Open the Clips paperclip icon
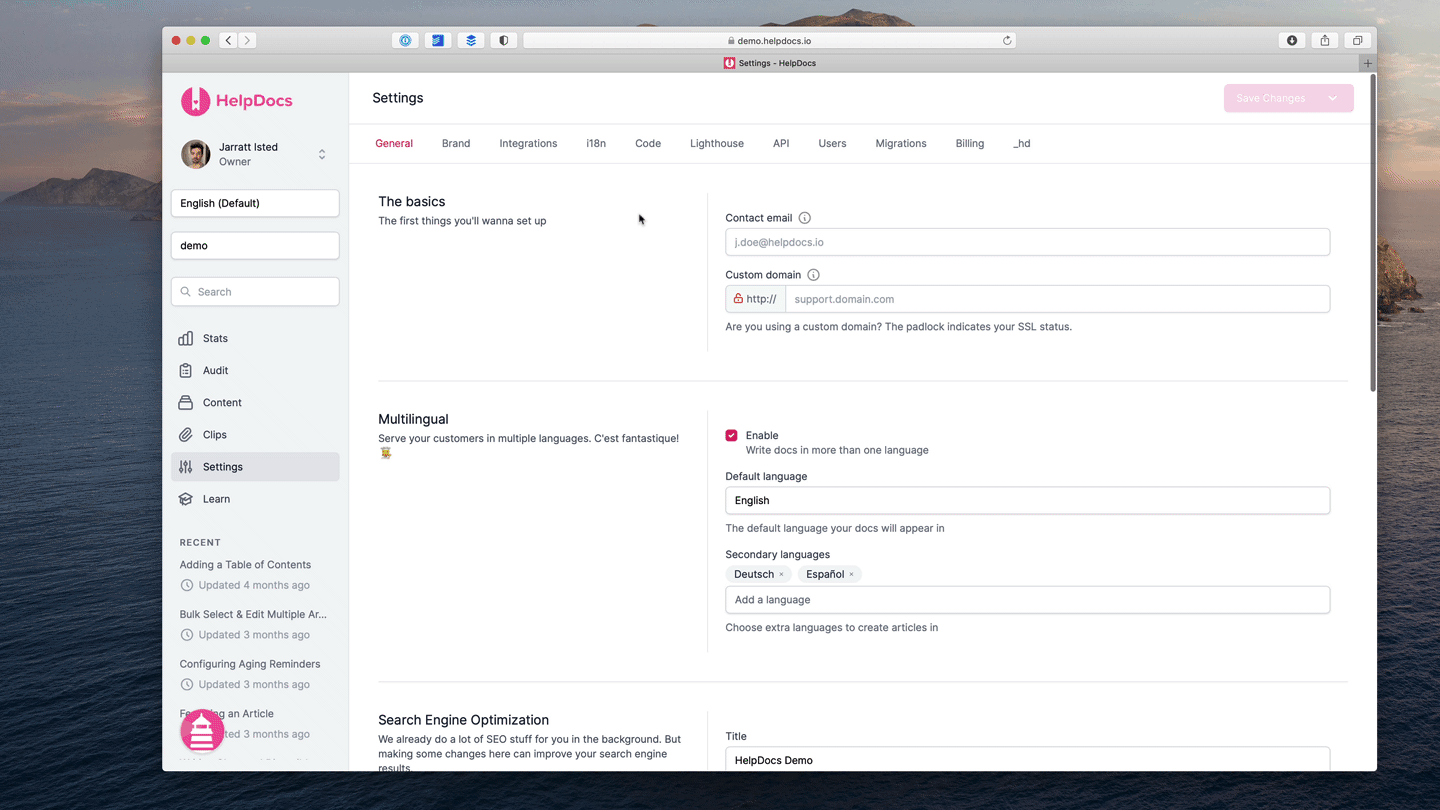 [x=186, y=434]
